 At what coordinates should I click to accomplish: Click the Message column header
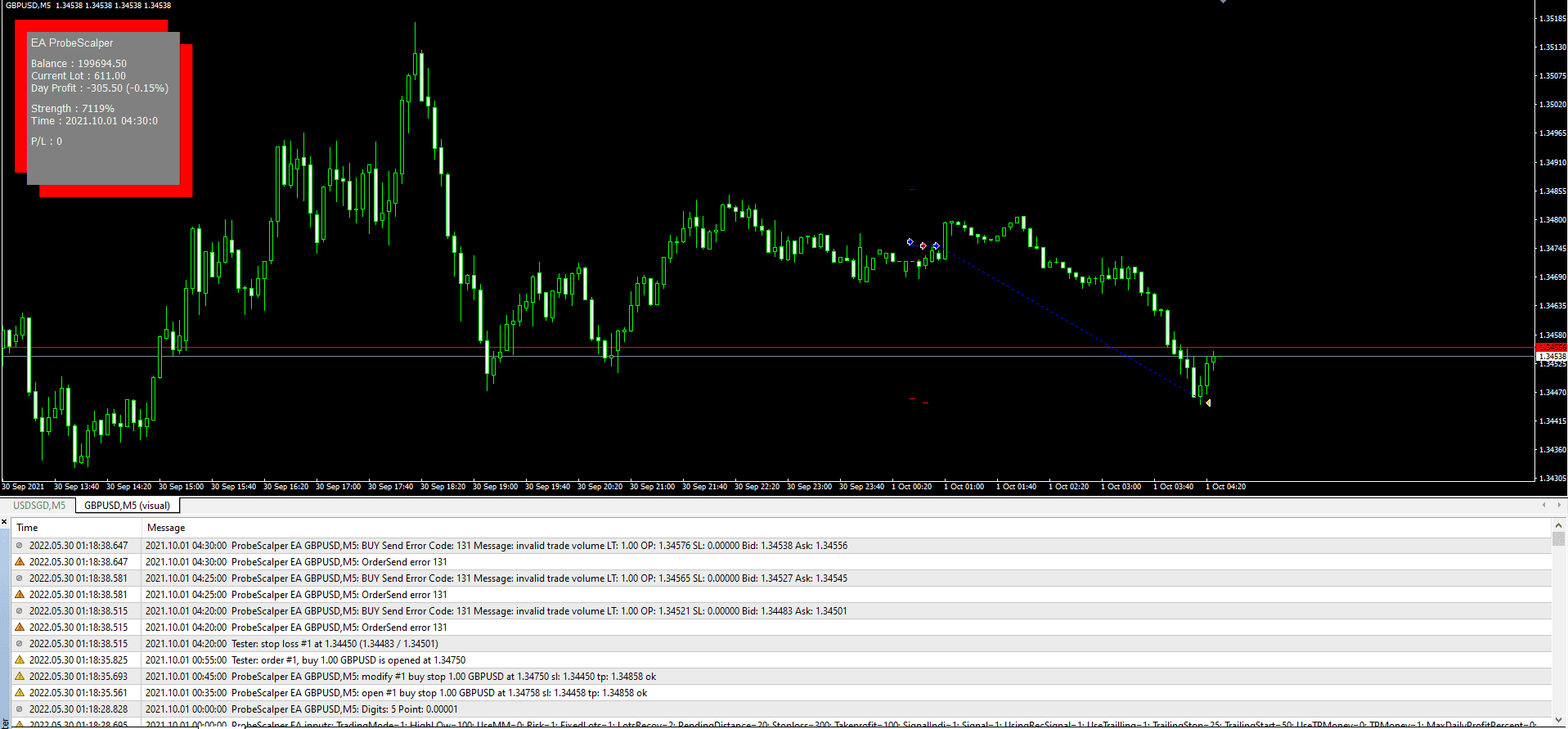[166, 528]
